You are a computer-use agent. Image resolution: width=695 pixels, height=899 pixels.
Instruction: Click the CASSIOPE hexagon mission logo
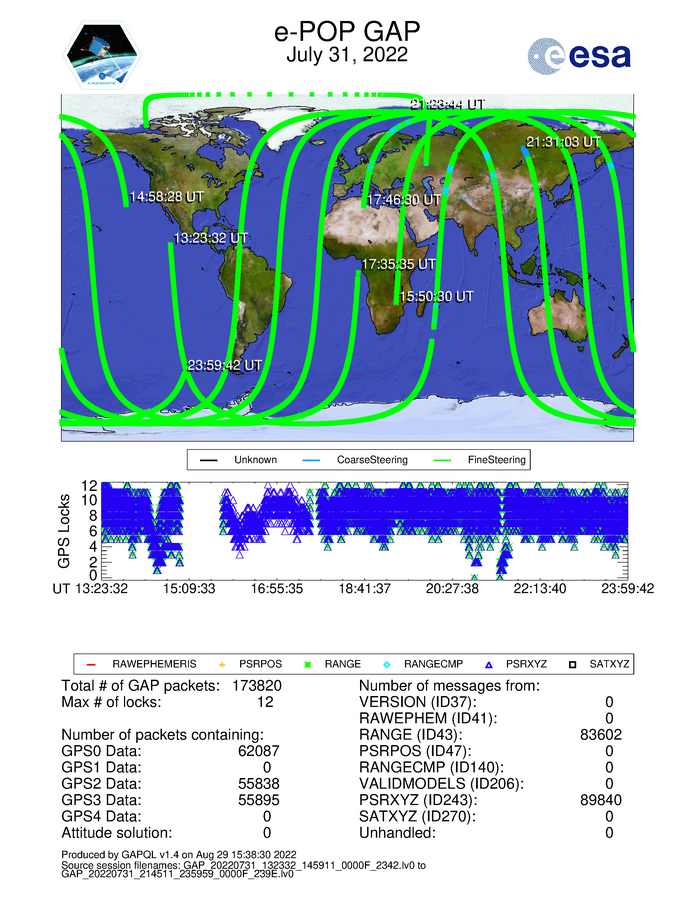point(104,57)
